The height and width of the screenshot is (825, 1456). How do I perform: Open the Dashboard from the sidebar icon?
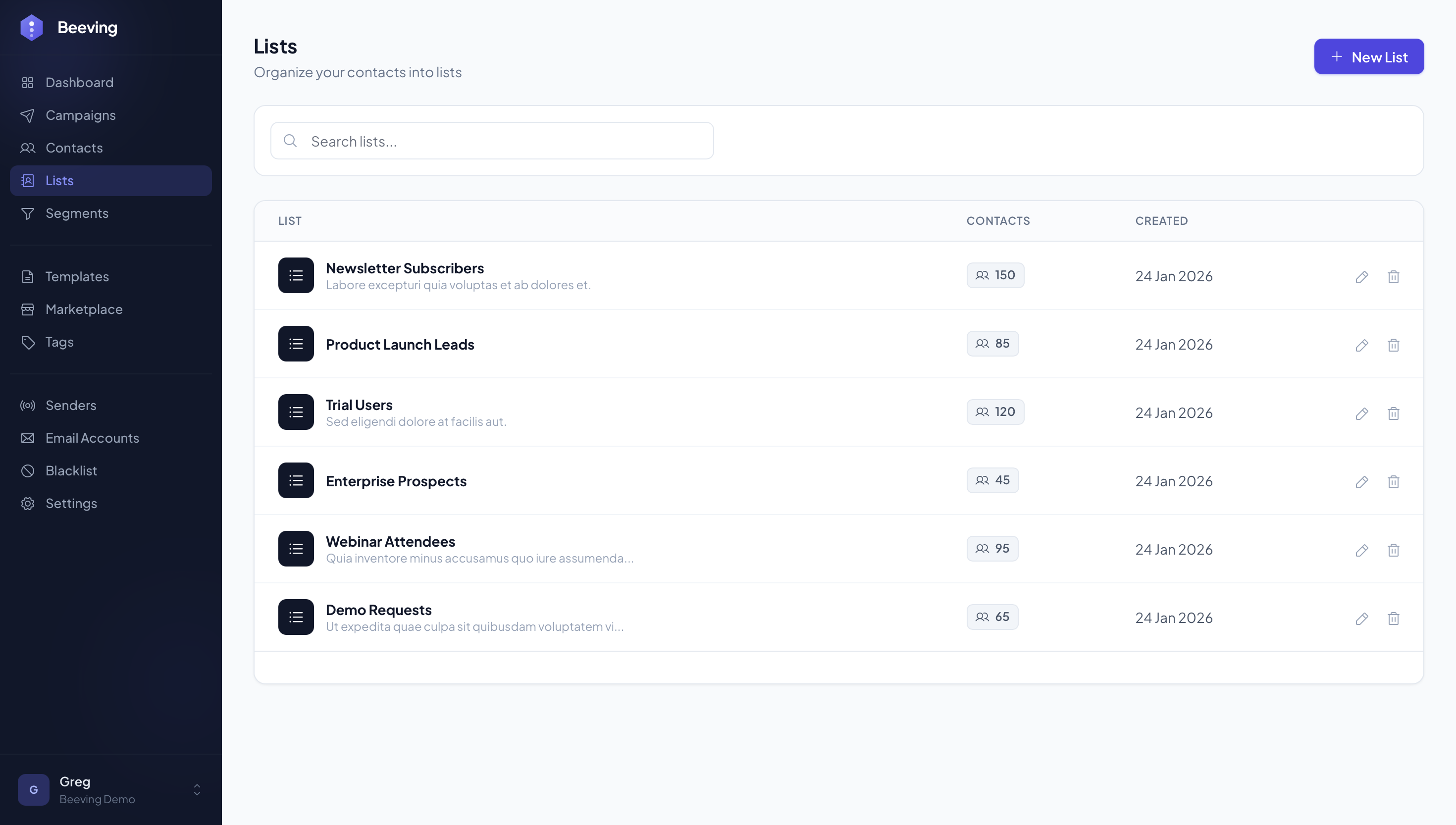28,82
